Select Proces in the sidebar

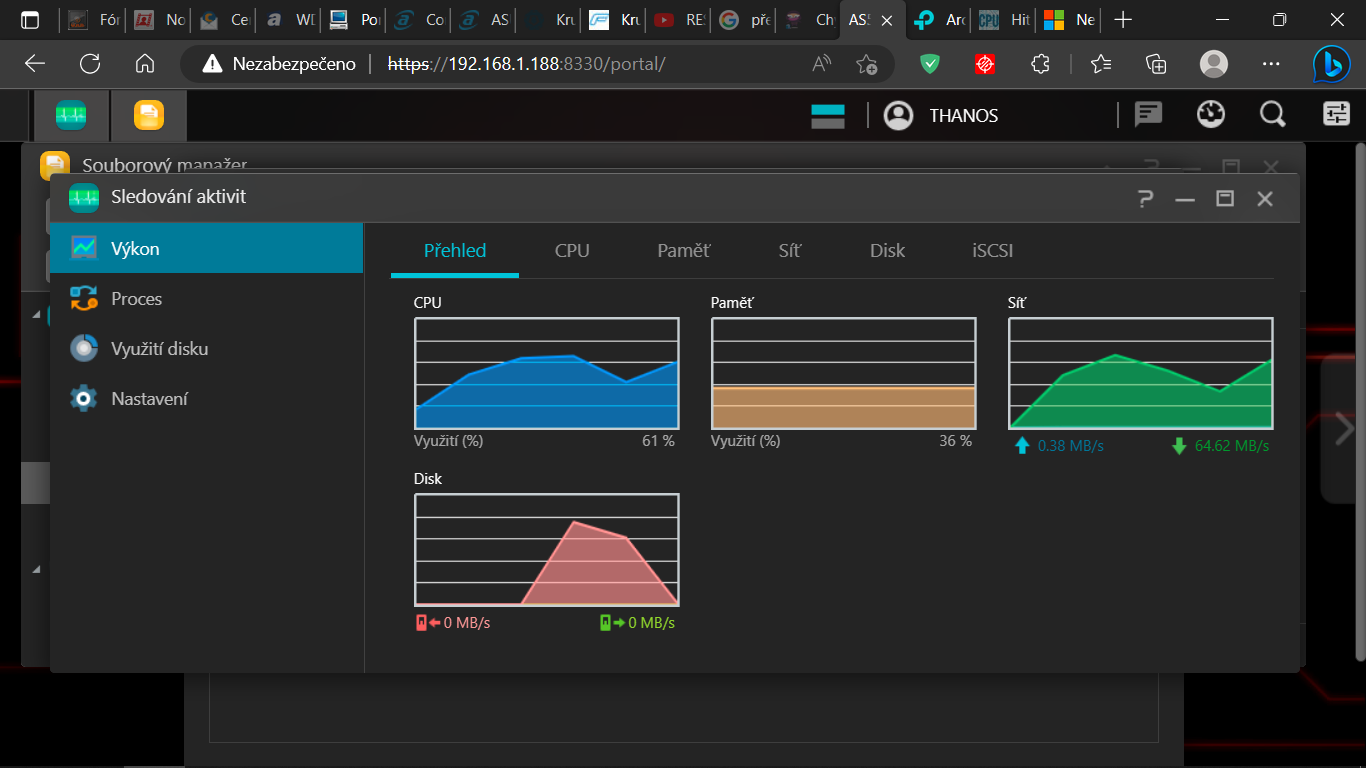[x=136, y=299]
